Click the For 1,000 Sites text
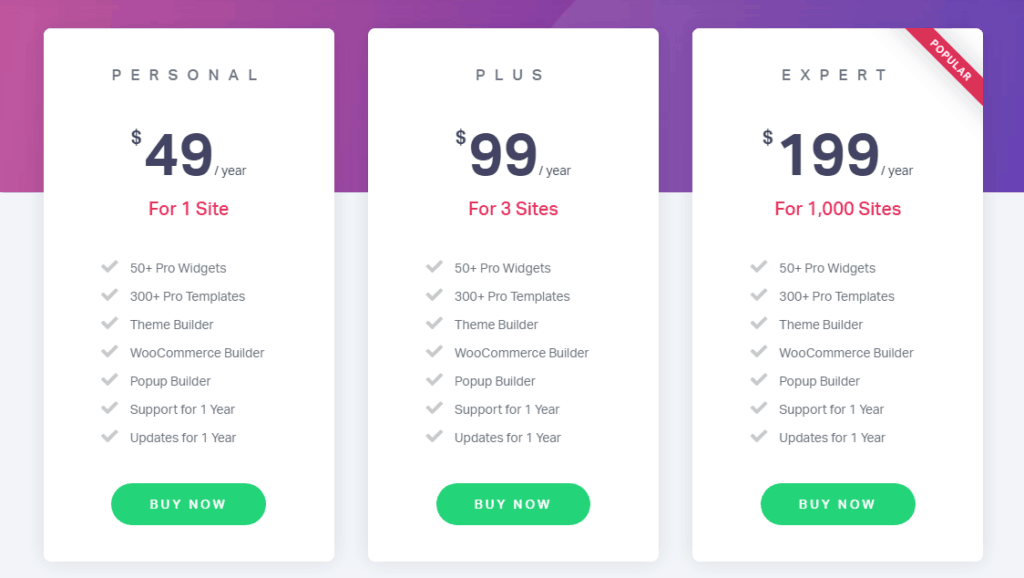The image size is (1024, 578). point(838,209)
